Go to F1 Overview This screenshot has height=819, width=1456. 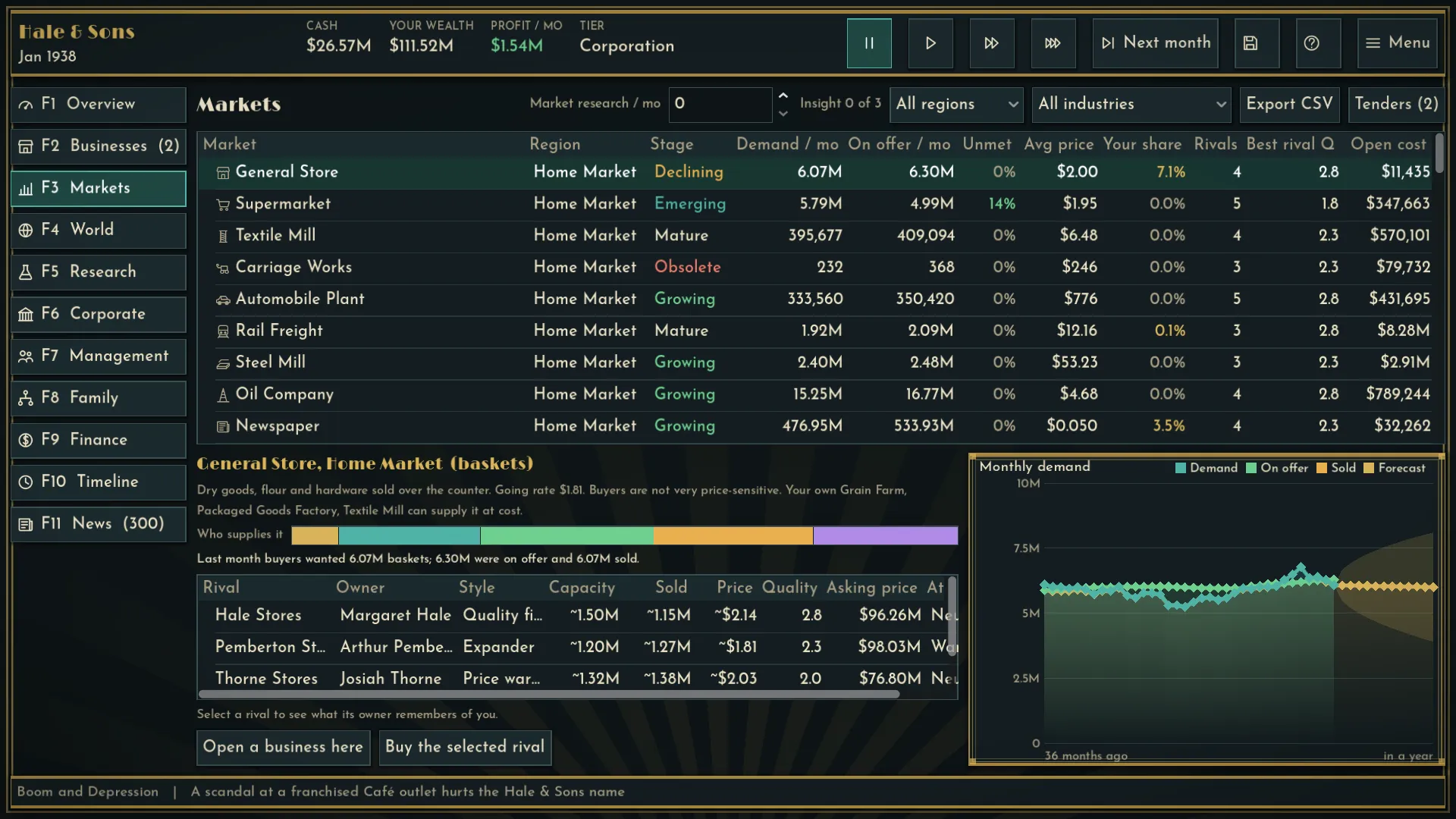(x=99, y=105)
